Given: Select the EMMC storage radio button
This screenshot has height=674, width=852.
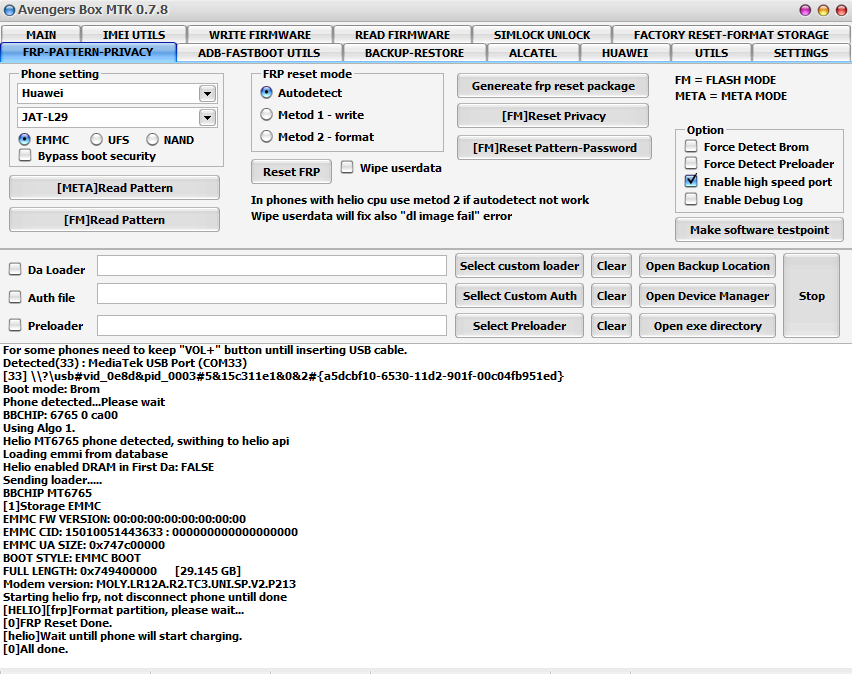Looking at the screenshot, I should pos(24,140).
